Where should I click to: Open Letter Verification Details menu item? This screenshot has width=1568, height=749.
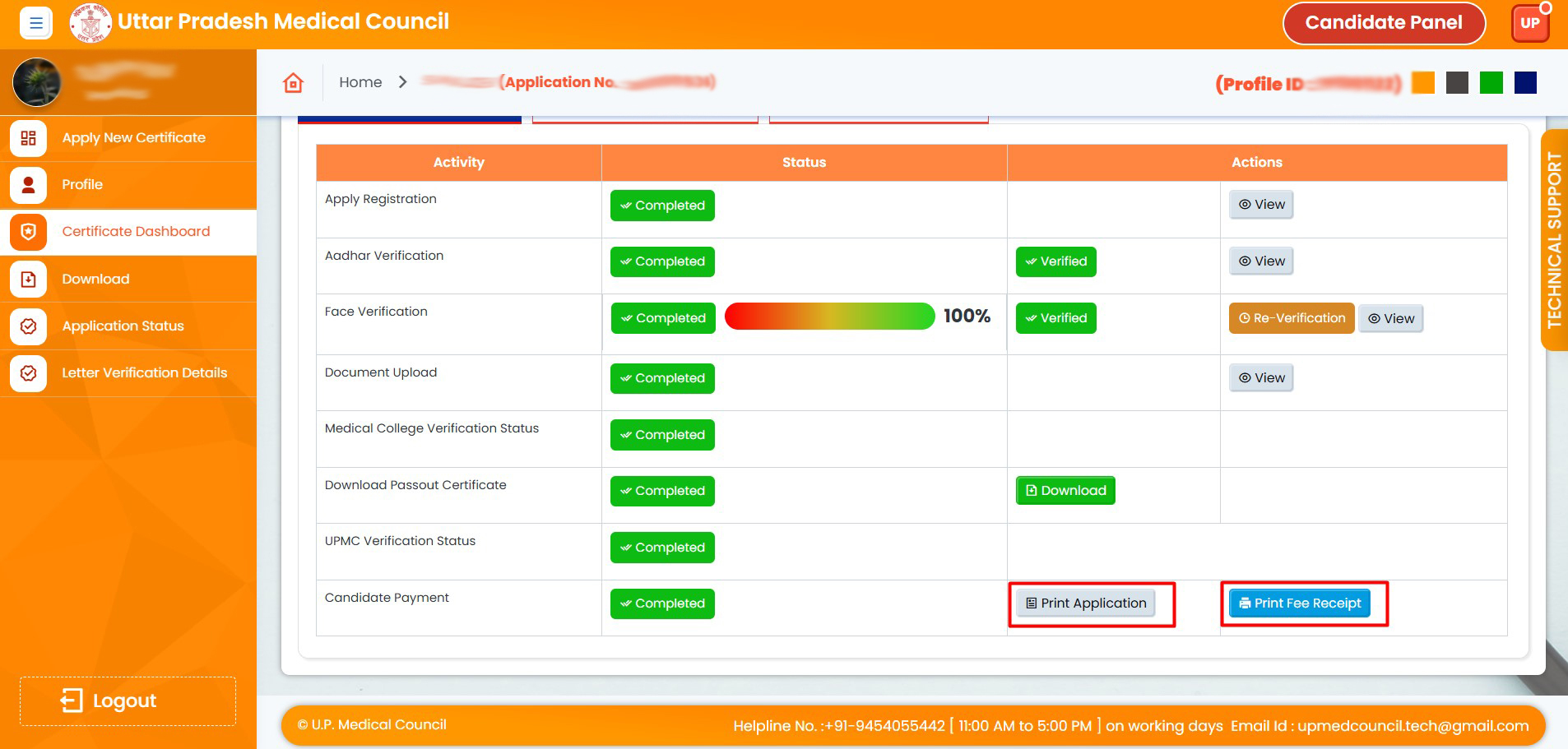[x=128, y=373]
